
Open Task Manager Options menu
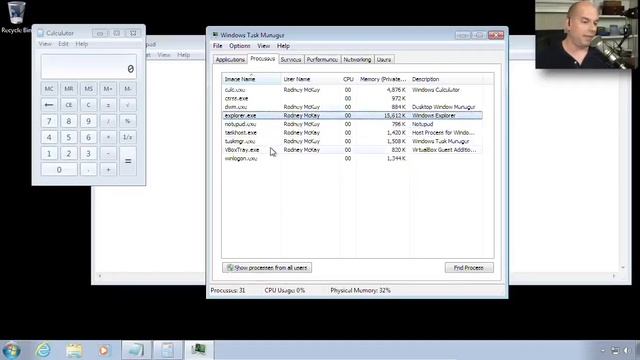(x=240, y=46)
